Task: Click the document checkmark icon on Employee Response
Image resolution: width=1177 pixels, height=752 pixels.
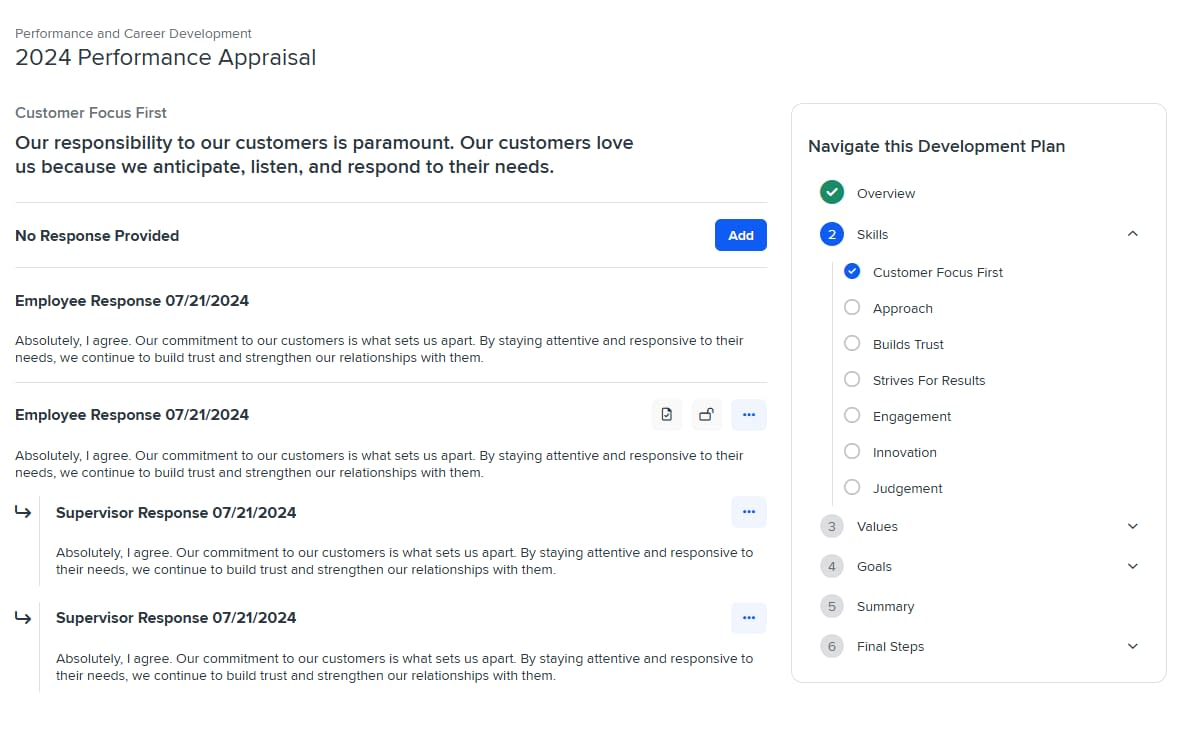Action: (667, 415)
